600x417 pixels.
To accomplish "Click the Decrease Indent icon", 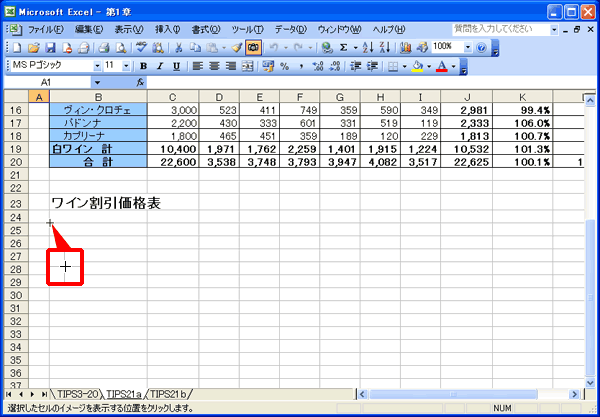I will [356, 67].
